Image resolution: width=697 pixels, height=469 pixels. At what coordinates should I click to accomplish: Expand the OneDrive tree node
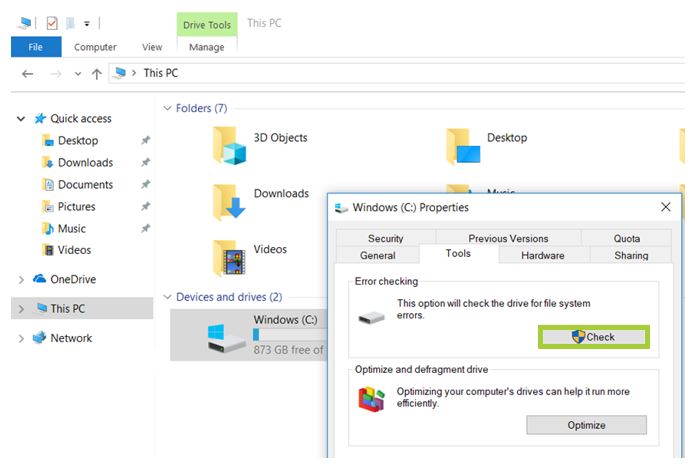21,280
